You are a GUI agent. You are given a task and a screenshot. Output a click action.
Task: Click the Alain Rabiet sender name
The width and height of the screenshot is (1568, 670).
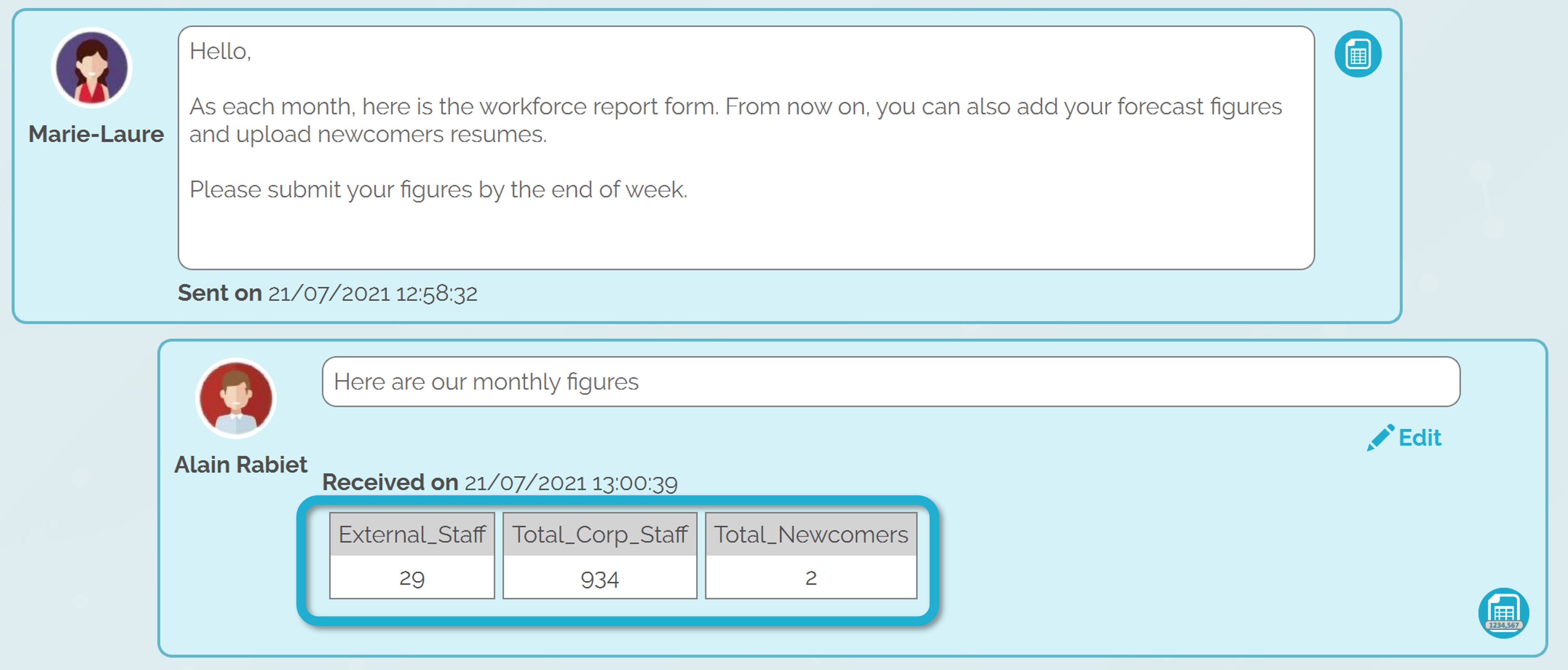[x=241, y=464]
